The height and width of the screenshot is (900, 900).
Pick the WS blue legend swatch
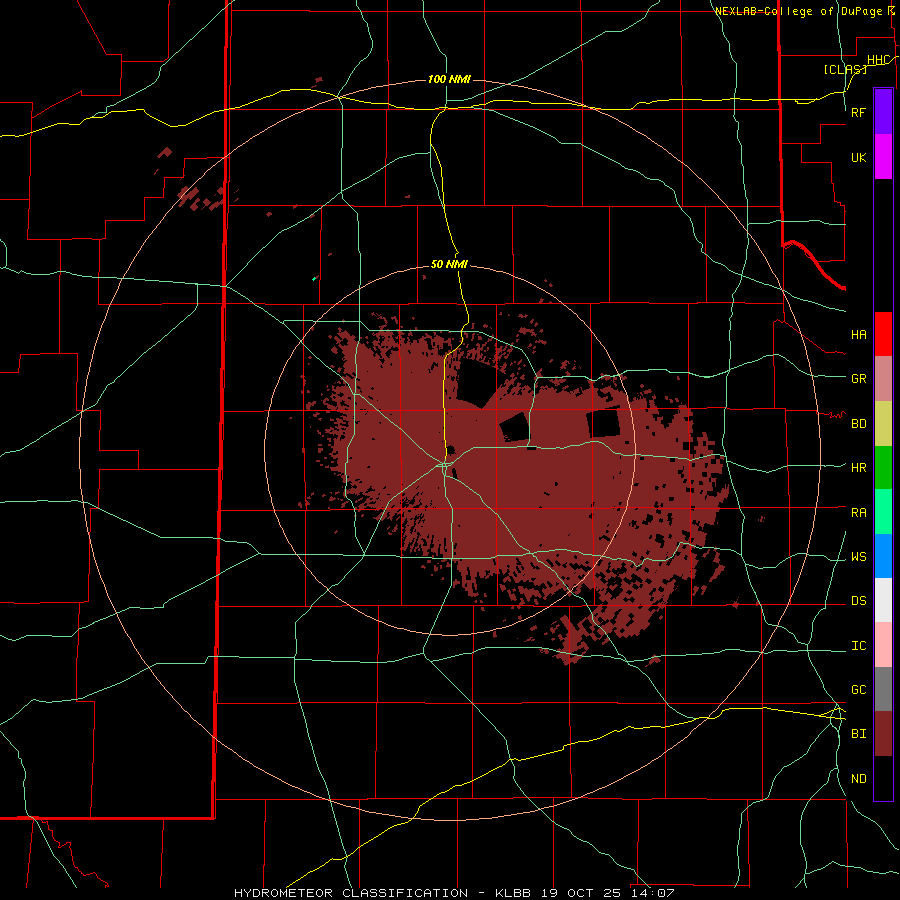pos(883,556)
